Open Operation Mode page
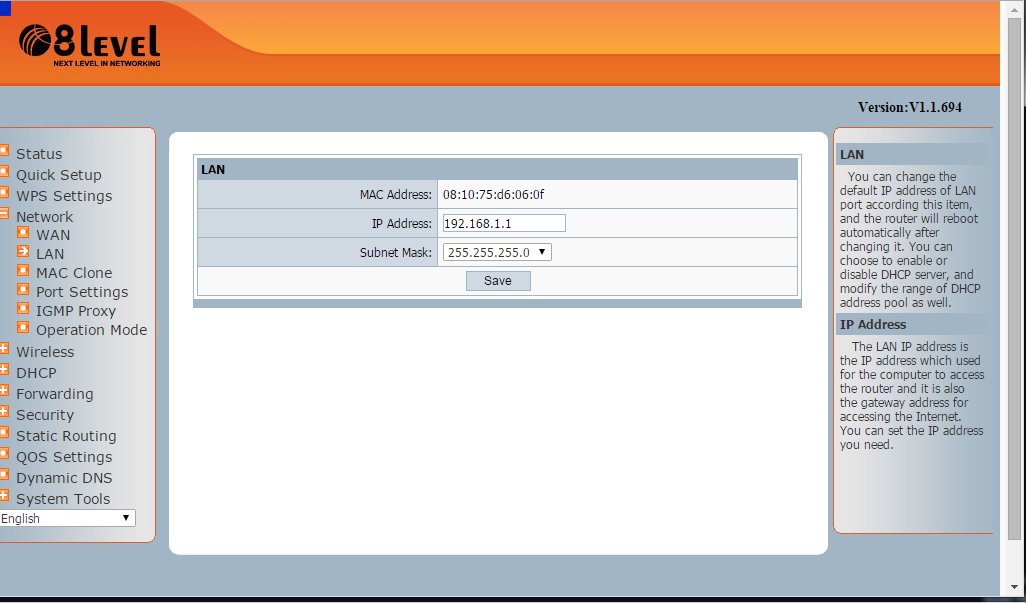The height and width of the screenshot is (603, 1026). tap(92, 330)
